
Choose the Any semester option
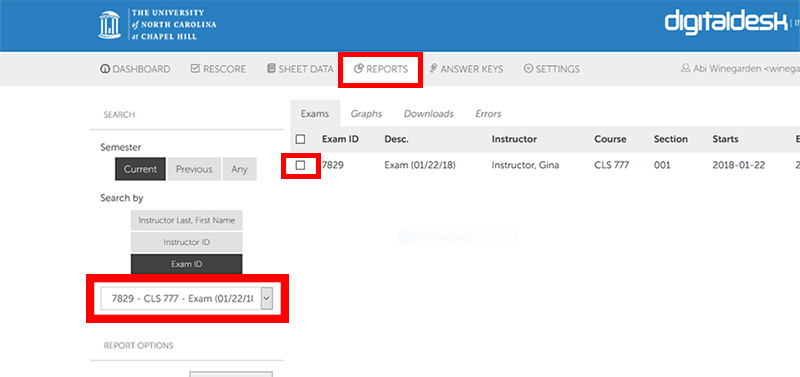(x=239, y=169)
